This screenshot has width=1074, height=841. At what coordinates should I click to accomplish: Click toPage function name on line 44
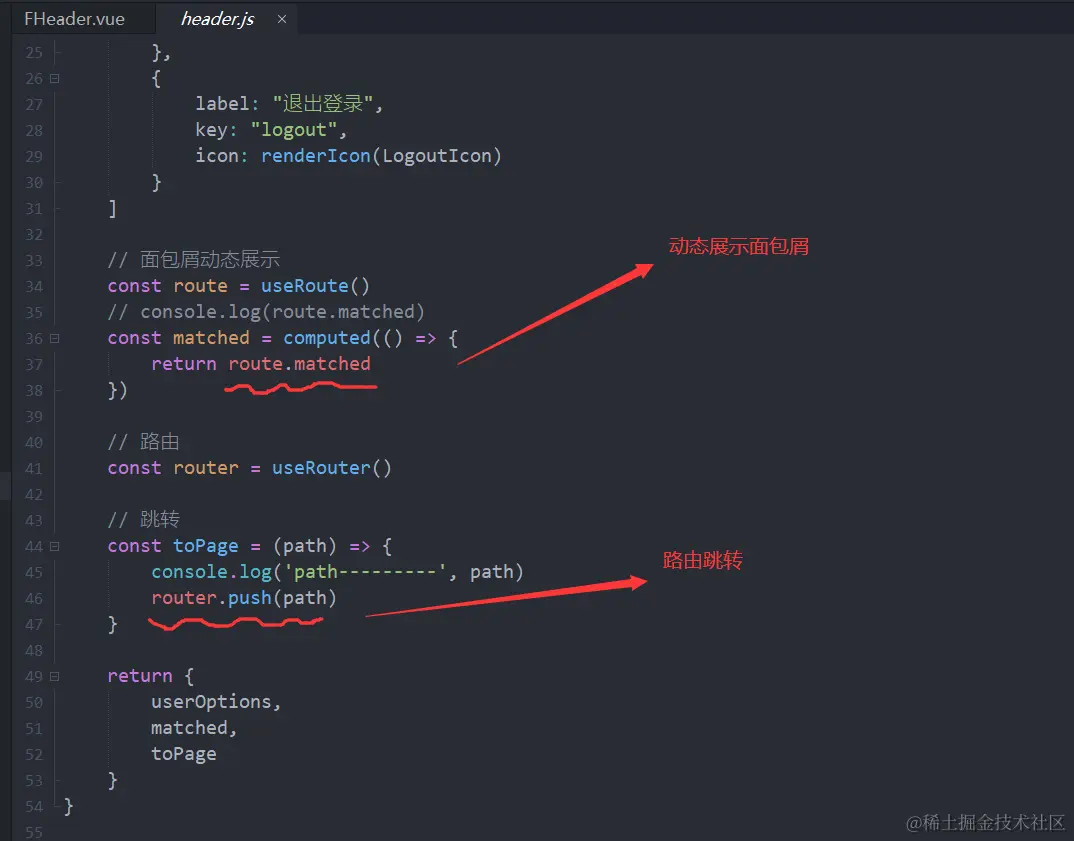(205, 546)
